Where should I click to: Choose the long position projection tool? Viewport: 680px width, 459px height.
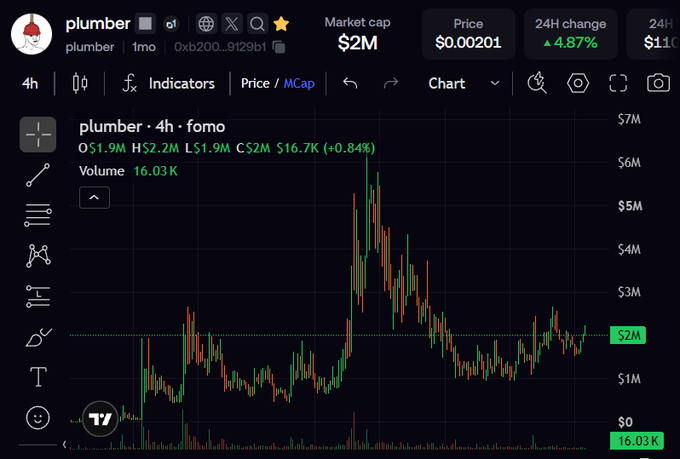[38, 296]
